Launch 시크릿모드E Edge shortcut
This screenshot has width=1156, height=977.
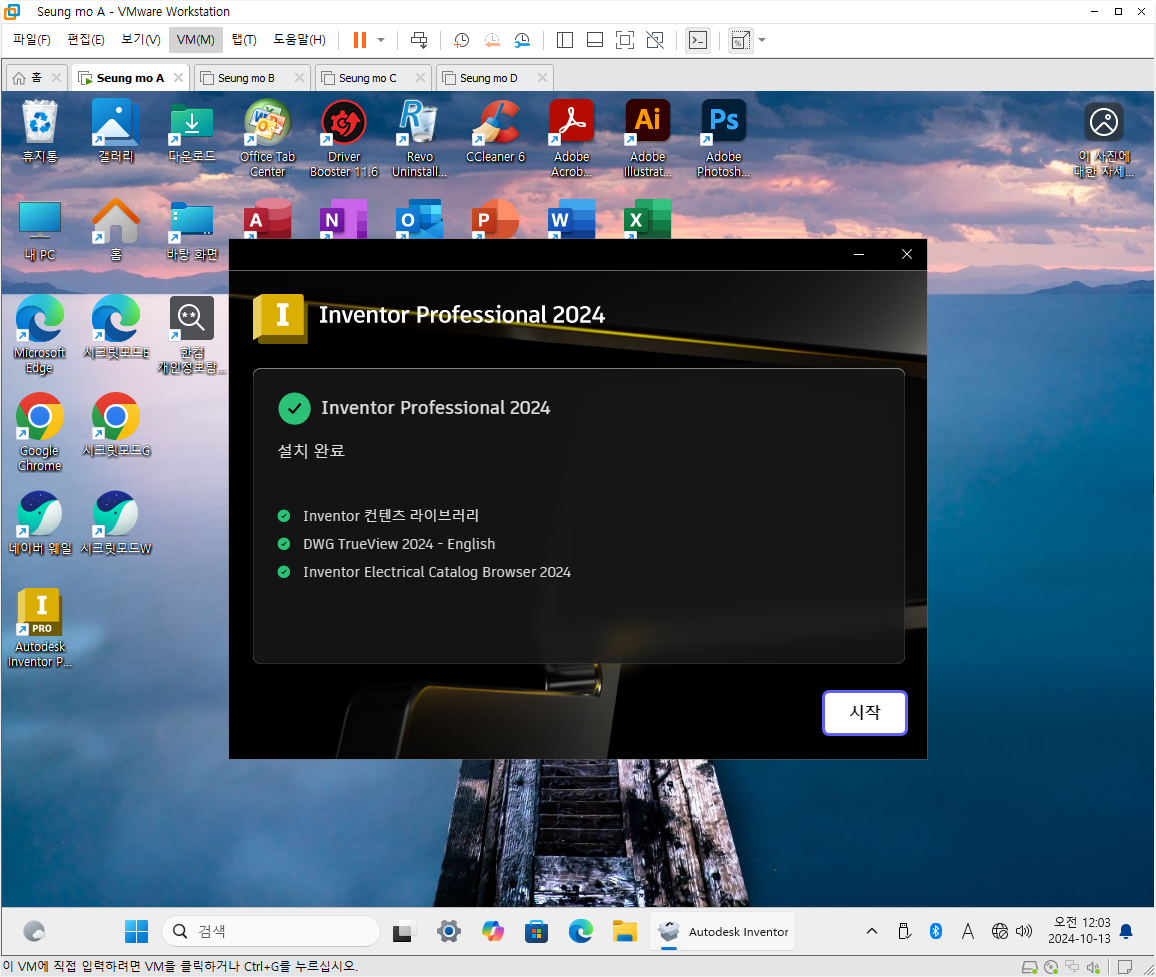[116, 327]
